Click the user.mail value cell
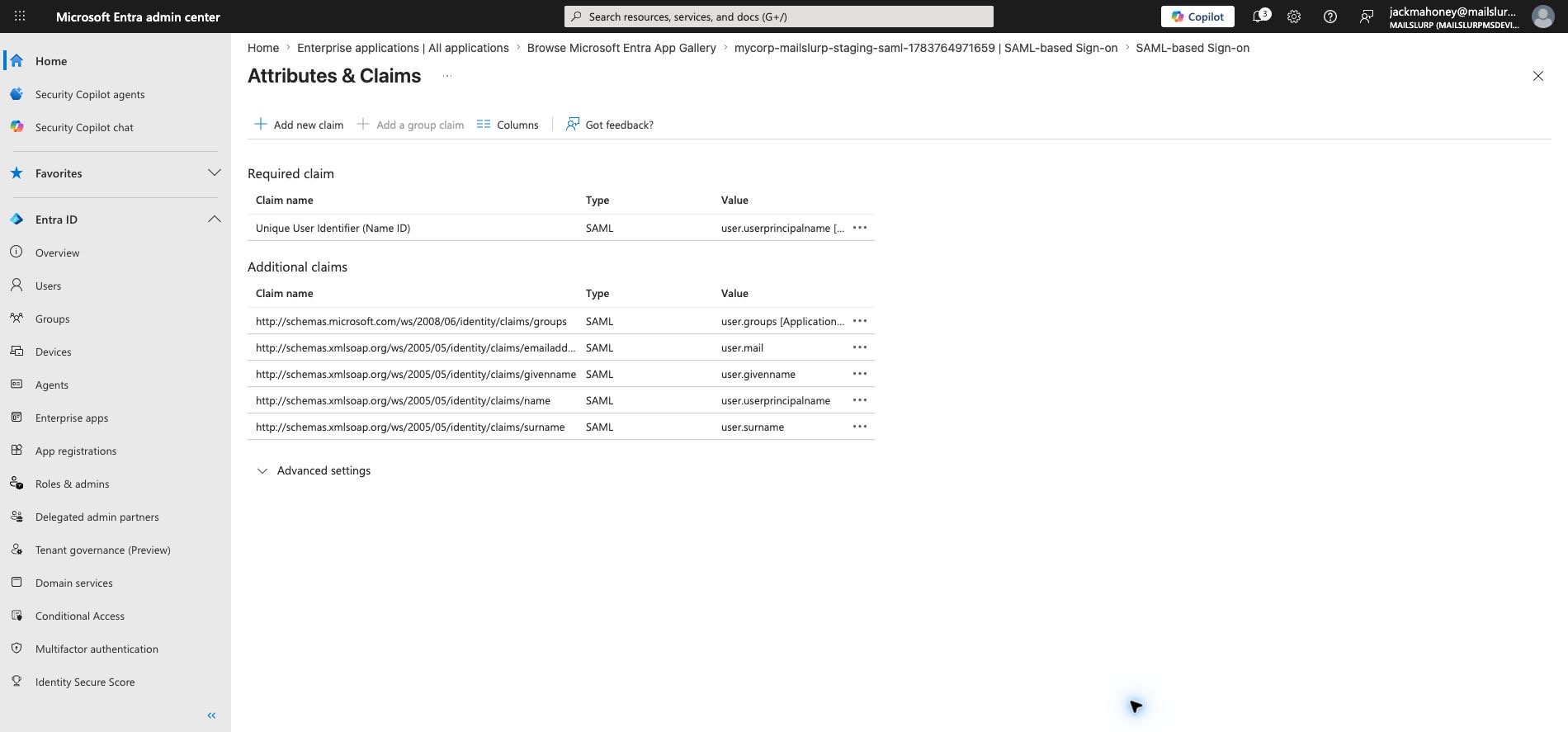This screenshot has width=1568, height=732. 742,347
